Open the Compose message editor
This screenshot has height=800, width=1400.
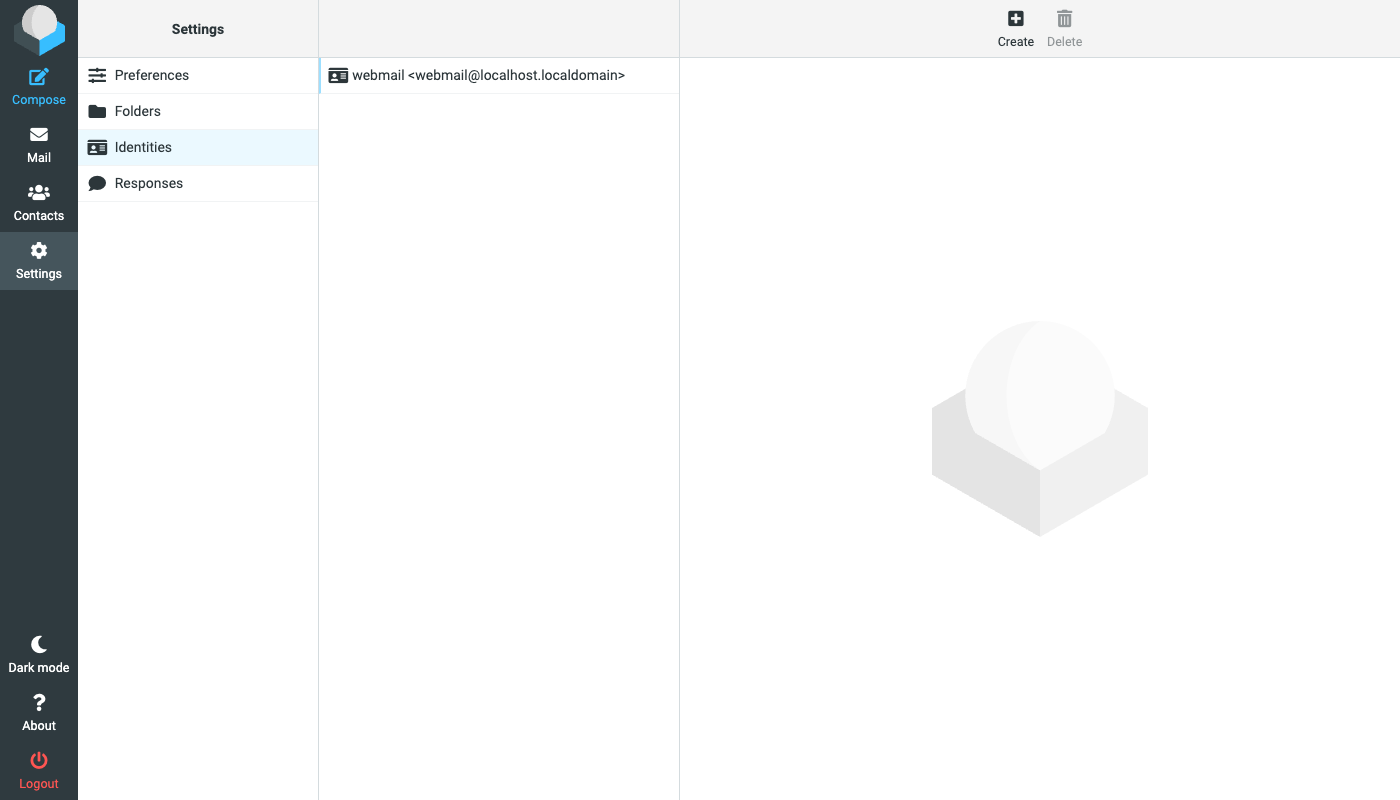click(39, 87)
